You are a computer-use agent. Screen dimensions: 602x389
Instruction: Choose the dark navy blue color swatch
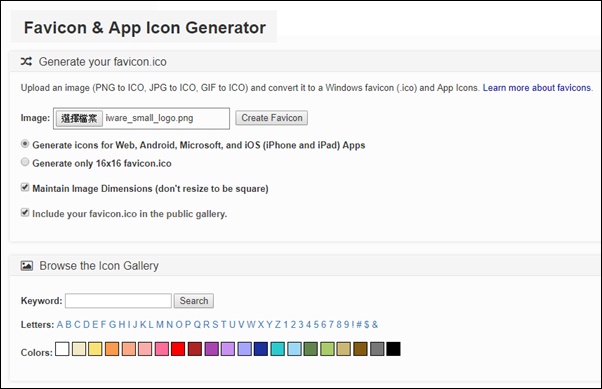[x=261, y=349]
